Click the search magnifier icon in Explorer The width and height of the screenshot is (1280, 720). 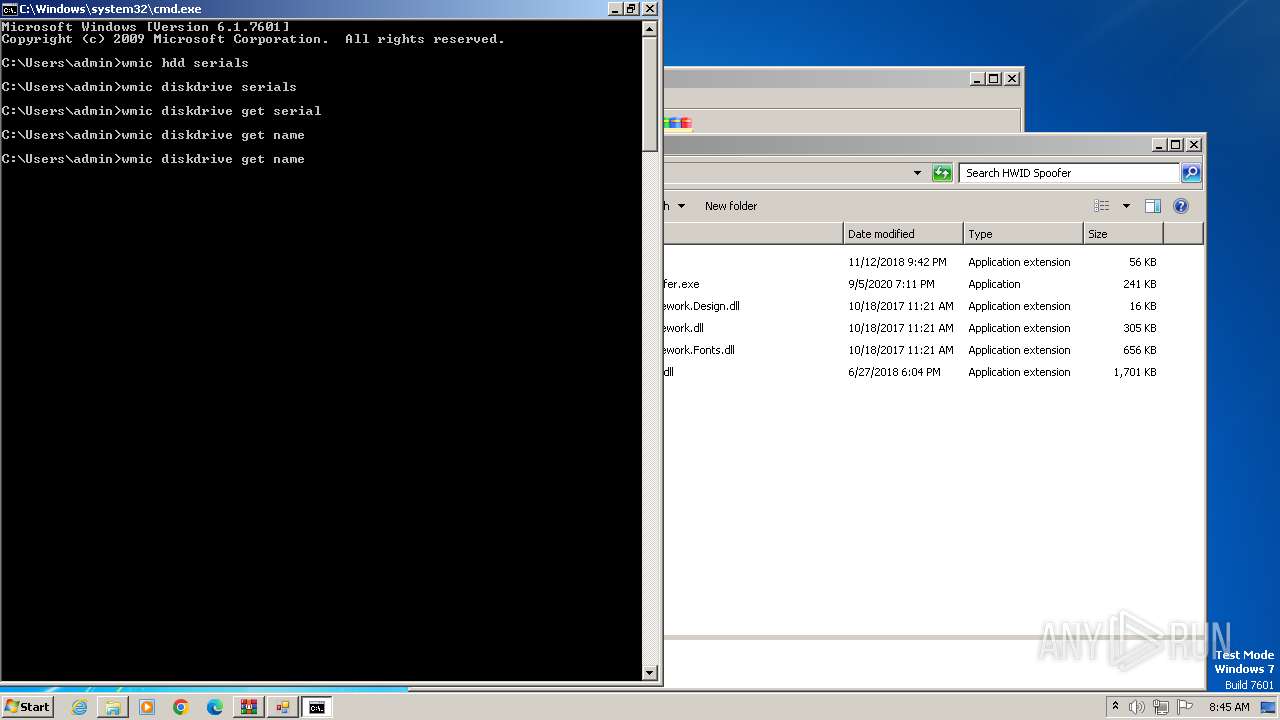pyautogui.click(x=1191, y=173)
